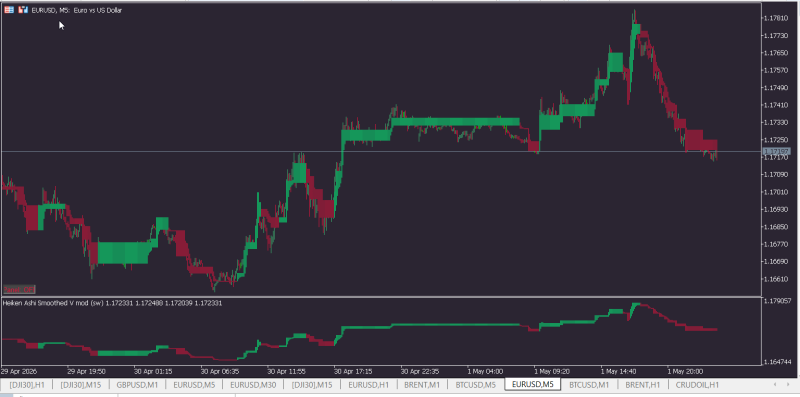
Task: Toggle the Panel OFF button on chart
Action: (19, 289)
